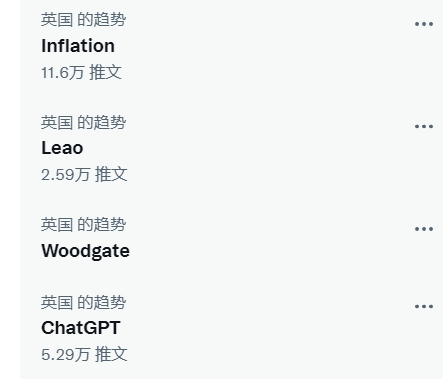Open more options for Woodgate trend

pos(424,229)
